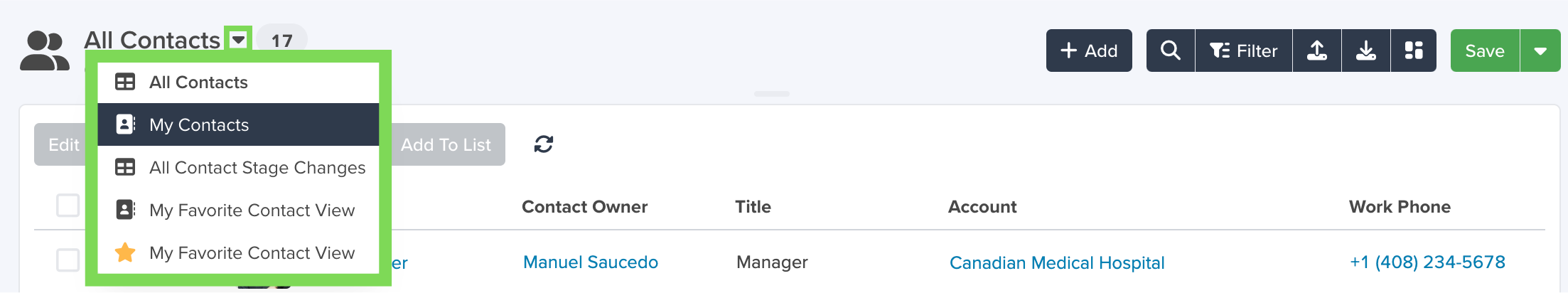The height and width of the screenshot is (293, 1568).
Task: Click the star icon for favorite view
Action: click(x=125, y=252)
